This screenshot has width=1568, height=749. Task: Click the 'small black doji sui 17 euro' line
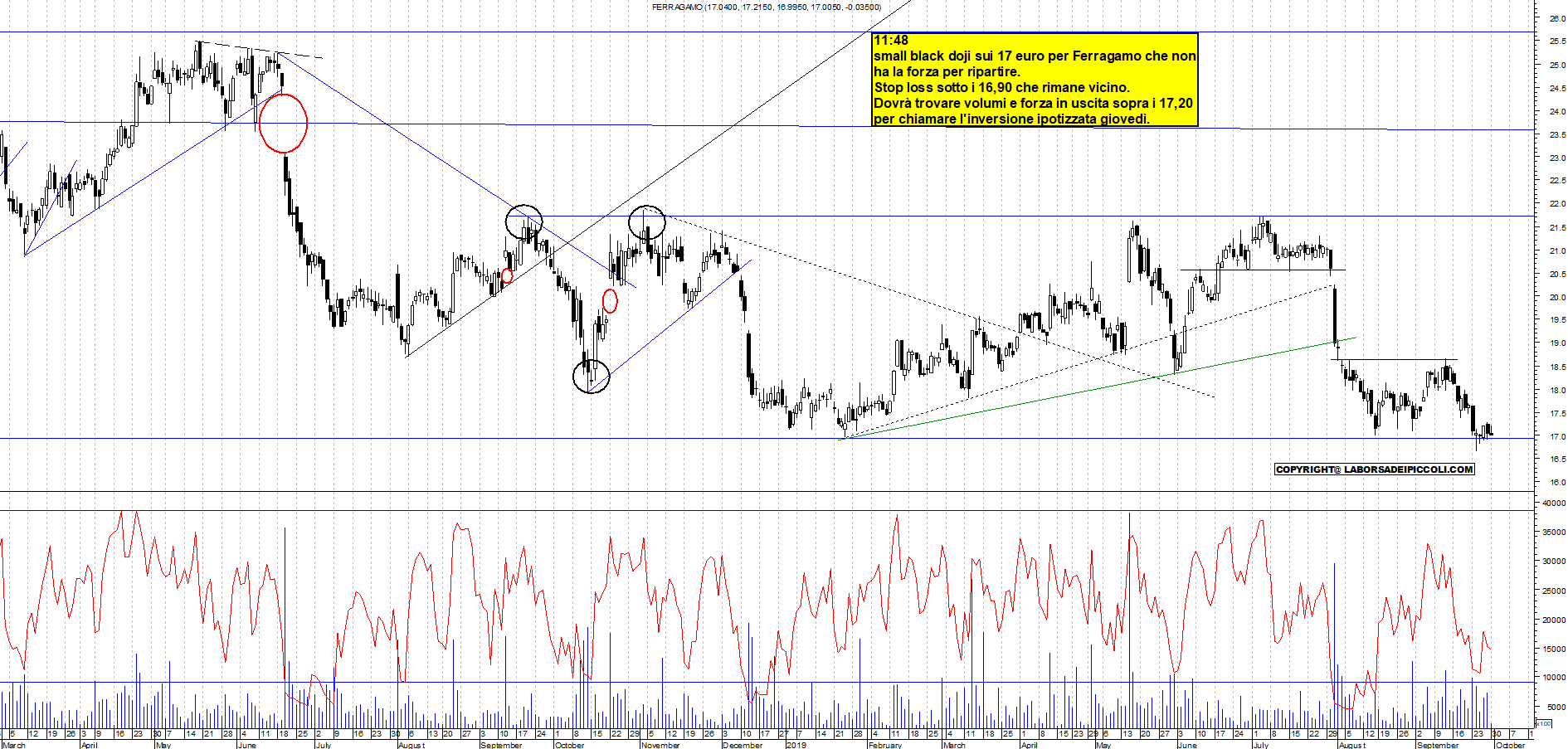(1035, 56)
